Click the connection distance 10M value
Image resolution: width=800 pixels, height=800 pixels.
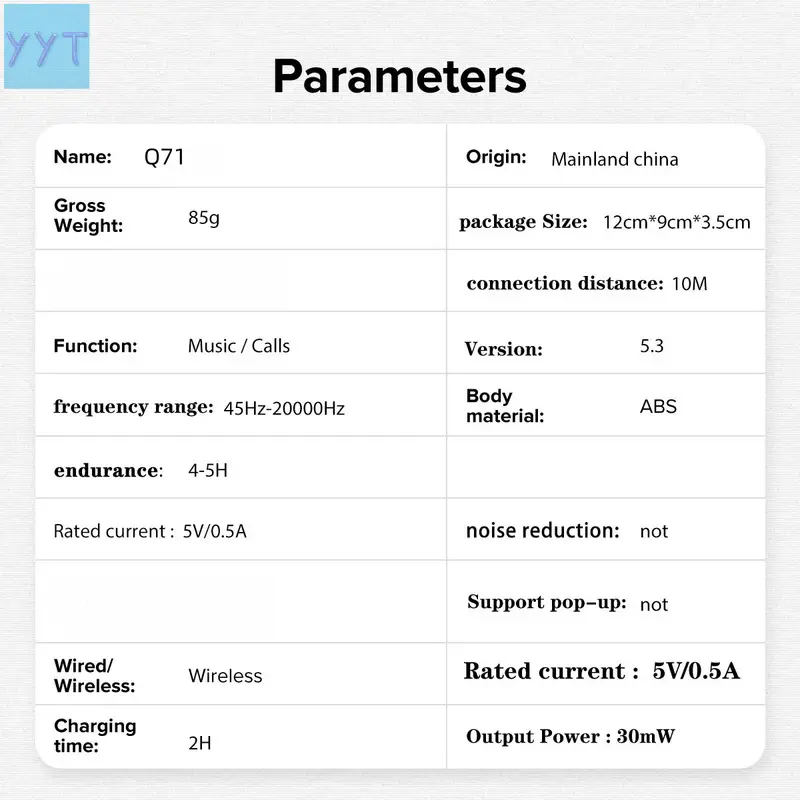click(689, 284)
